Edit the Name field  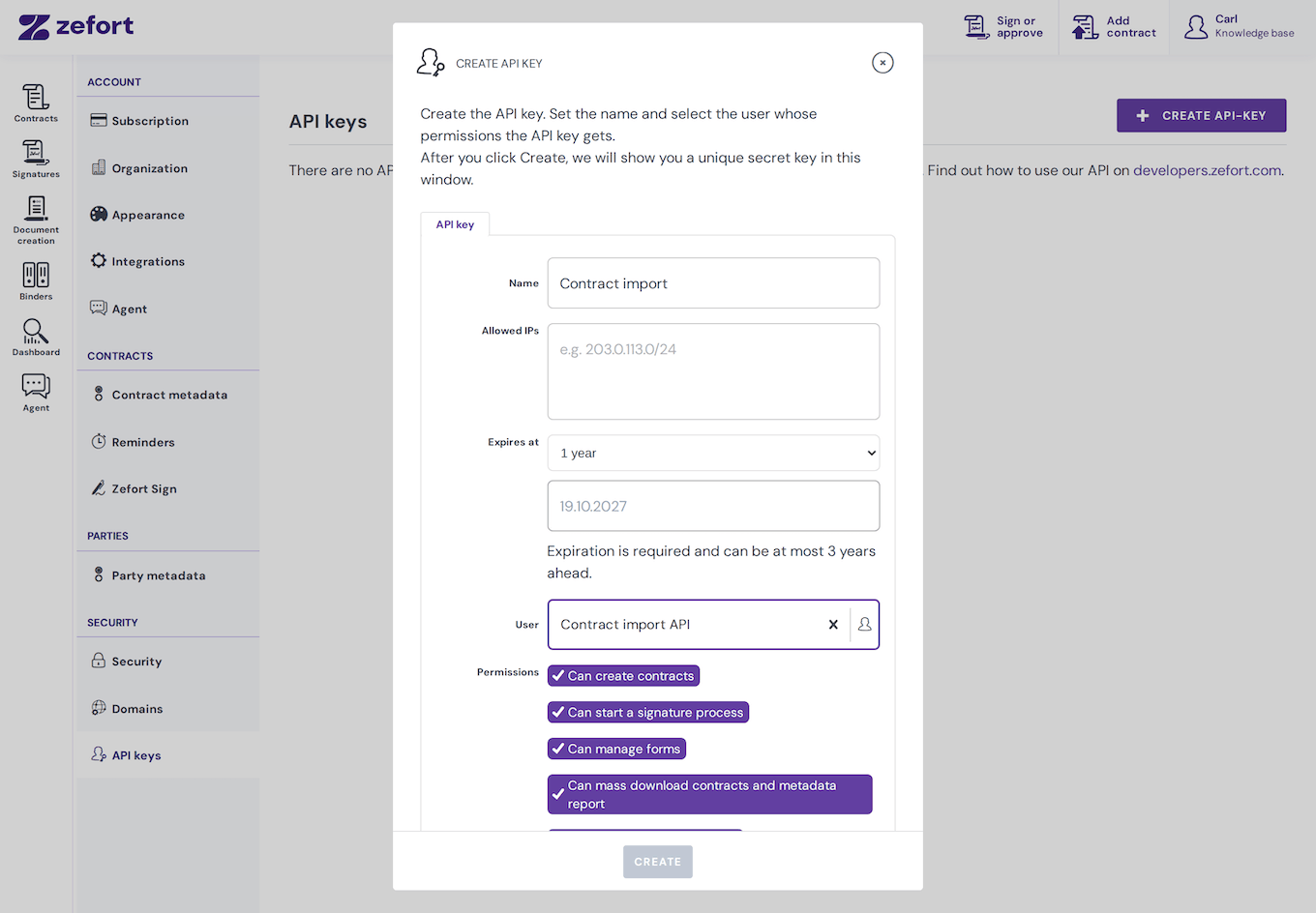[x=713, y=283]
